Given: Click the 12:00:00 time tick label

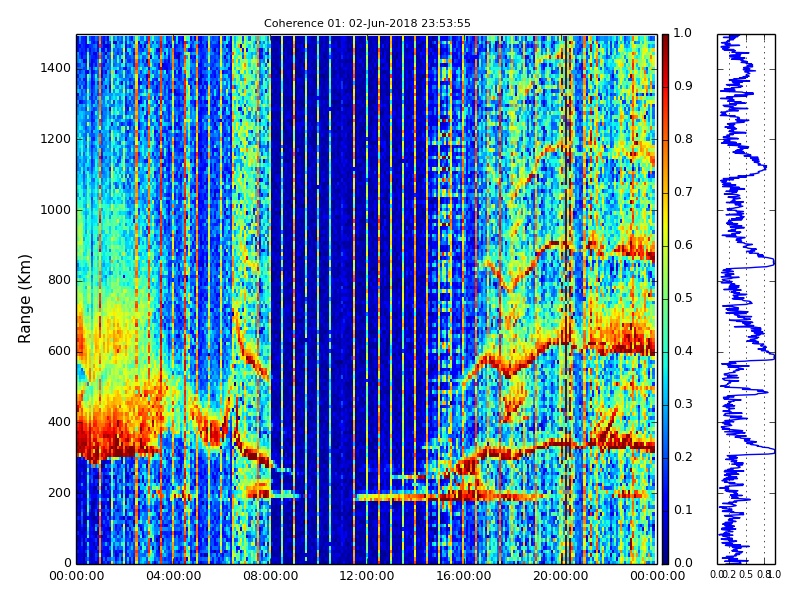Looking at the screenshot, I should [x=367, y=577].
